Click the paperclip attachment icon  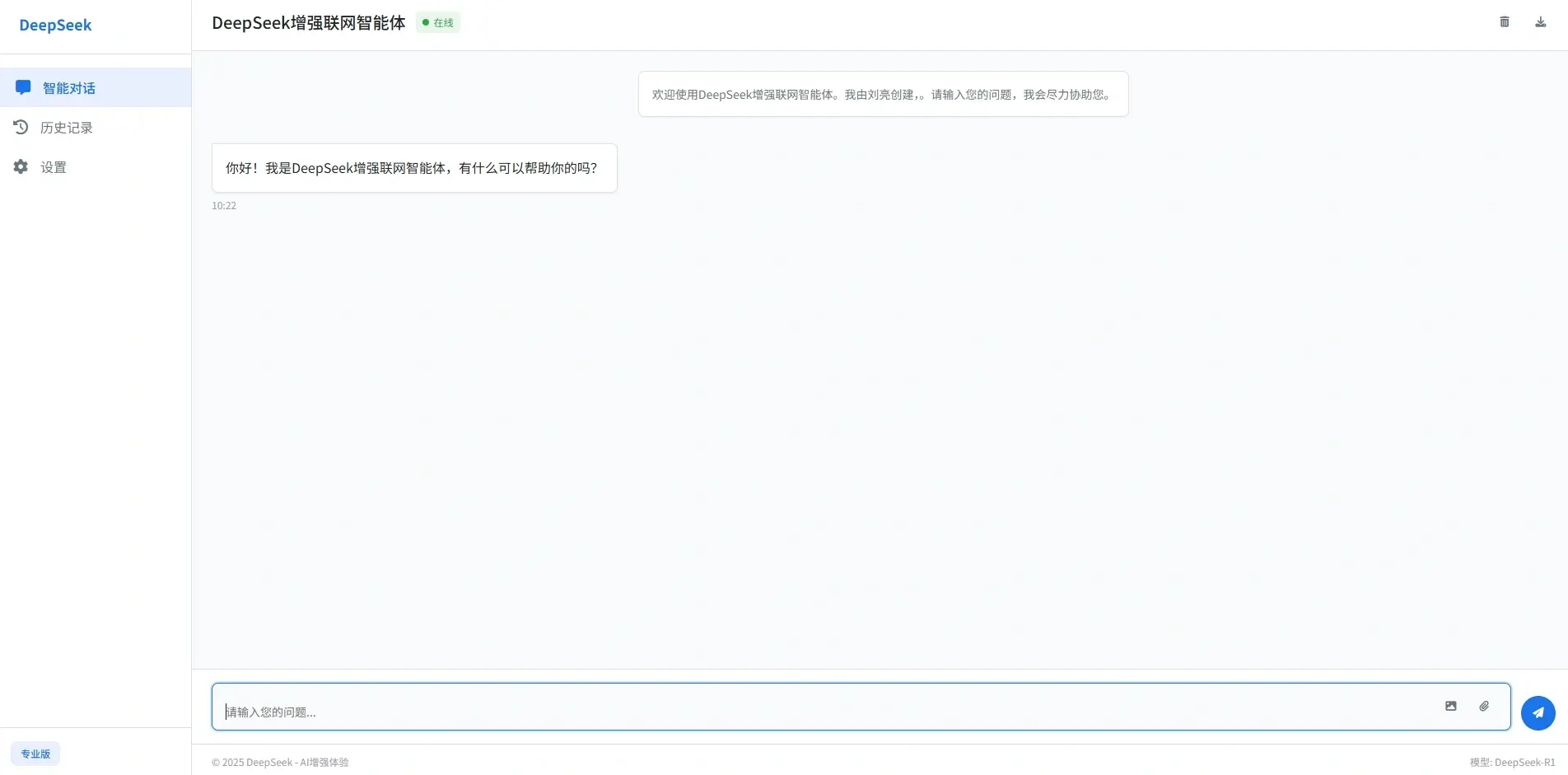[x=1484, y=706]
